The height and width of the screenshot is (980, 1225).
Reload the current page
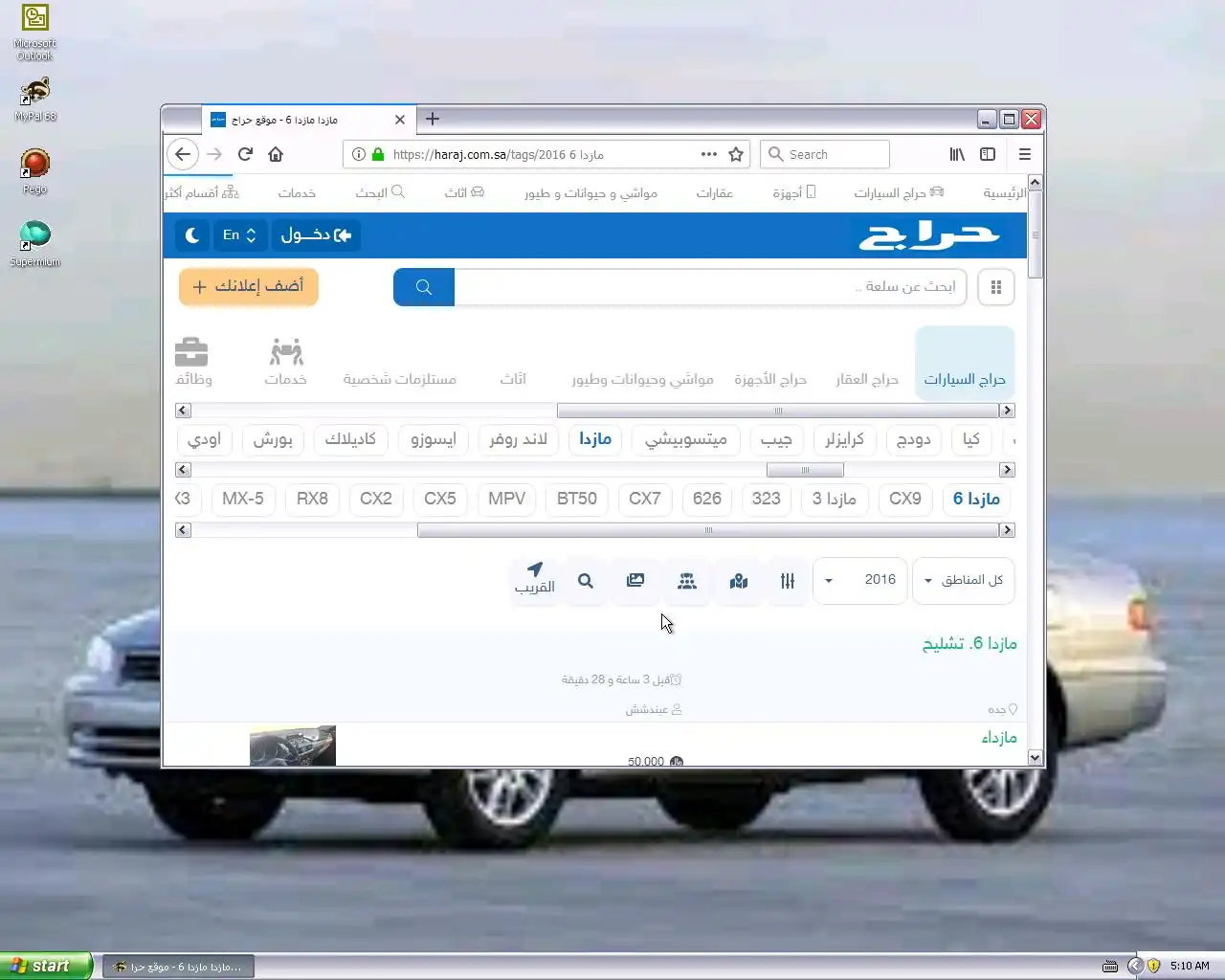[245, 154]
